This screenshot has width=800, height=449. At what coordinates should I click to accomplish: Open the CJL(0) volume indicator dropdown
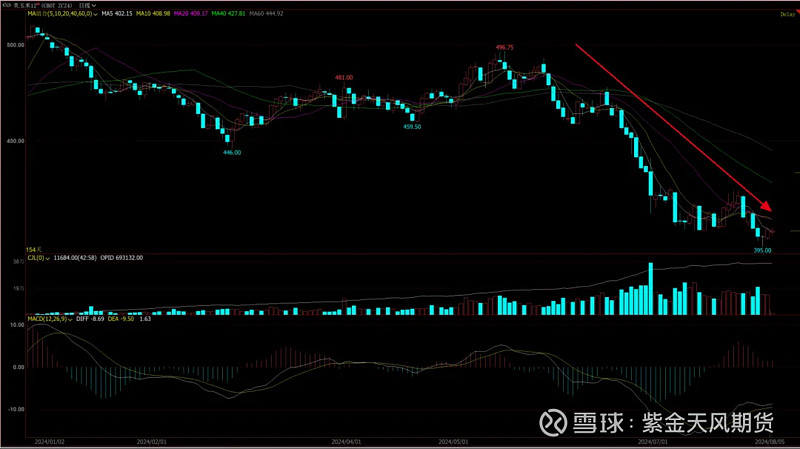[x=47, y=257]
